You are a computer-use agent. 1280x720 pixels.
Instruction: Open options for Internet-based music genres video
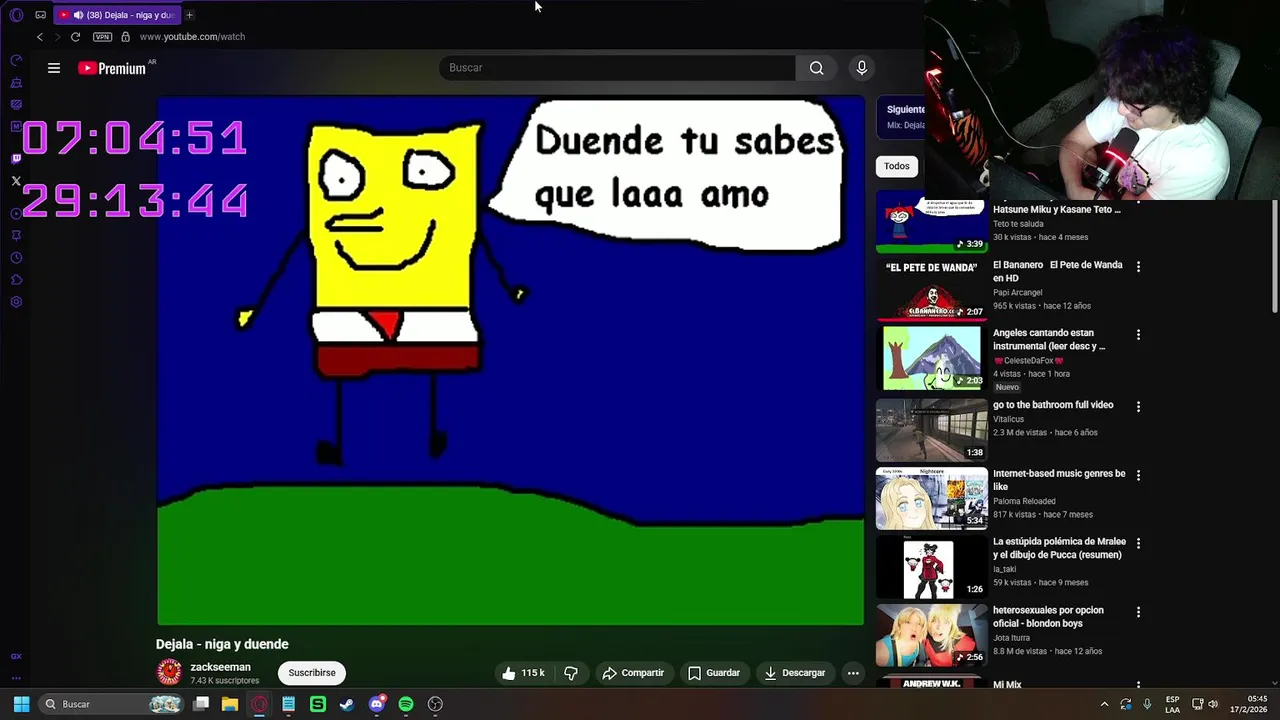[x=1138, y=475]
